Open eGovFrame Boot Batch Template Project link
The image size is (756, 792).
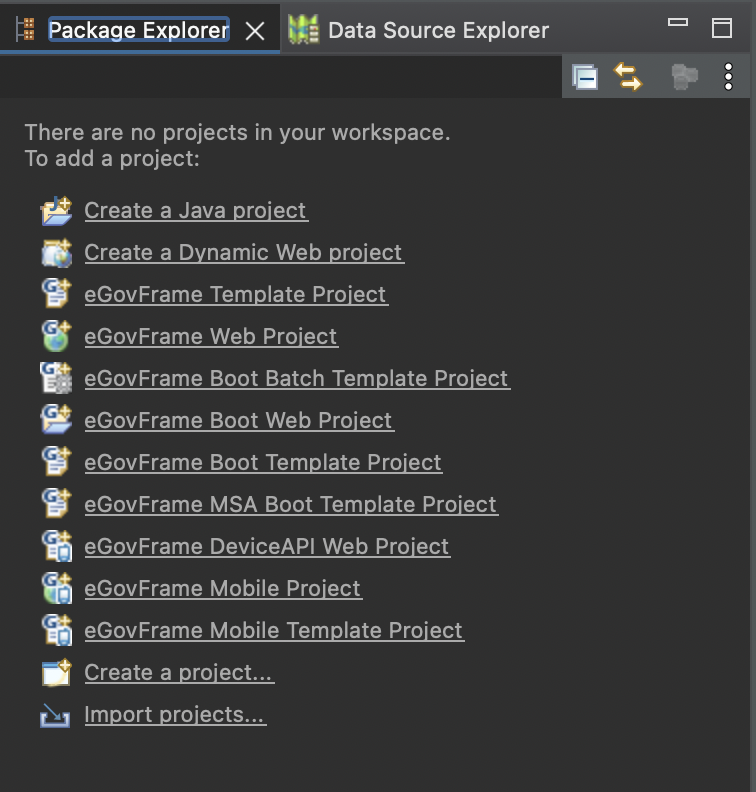point(296,378)
